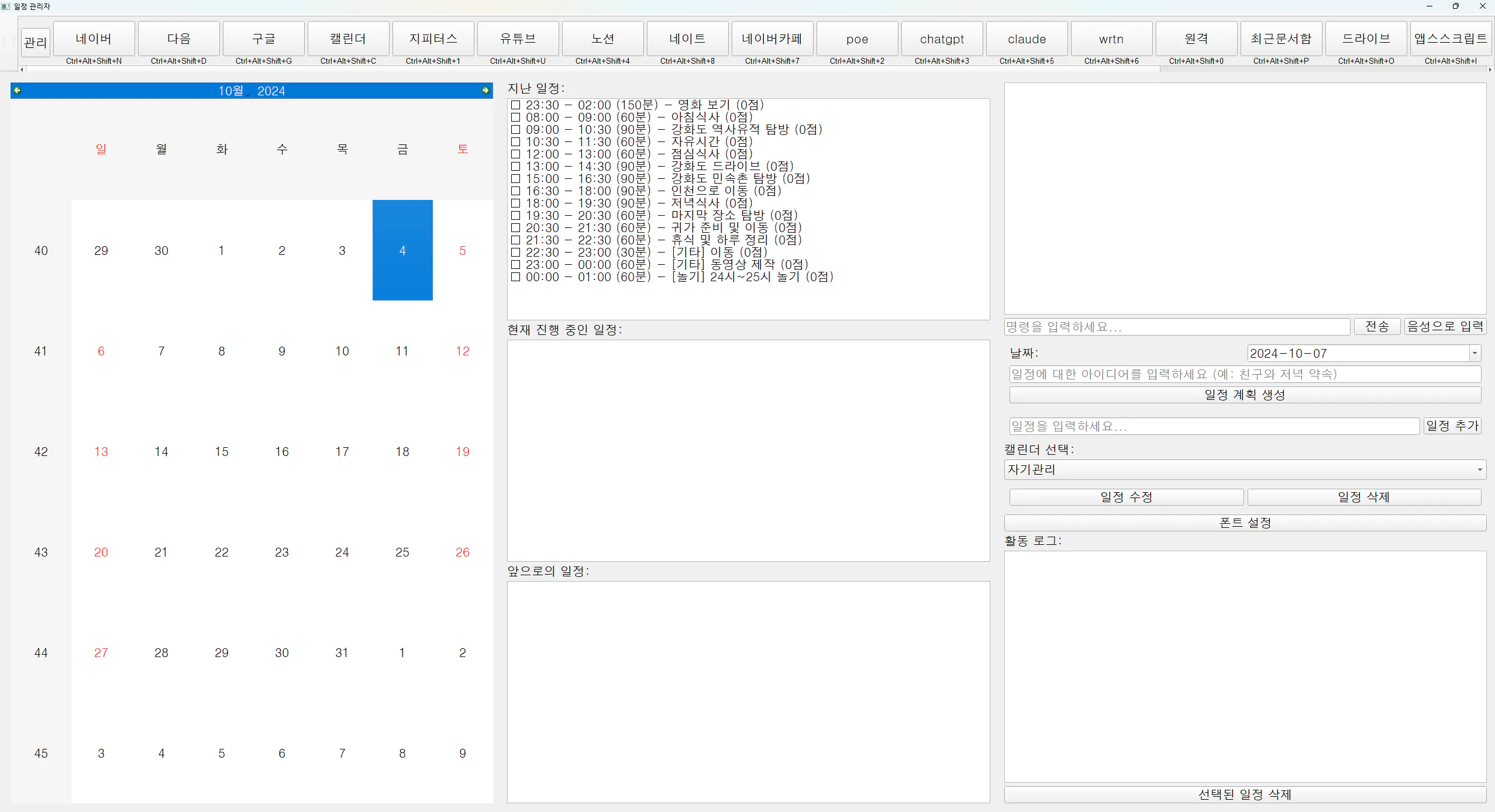Focus the schedule idea input field
This screenshot has width=1495, height=812.
pos(1245,374)
